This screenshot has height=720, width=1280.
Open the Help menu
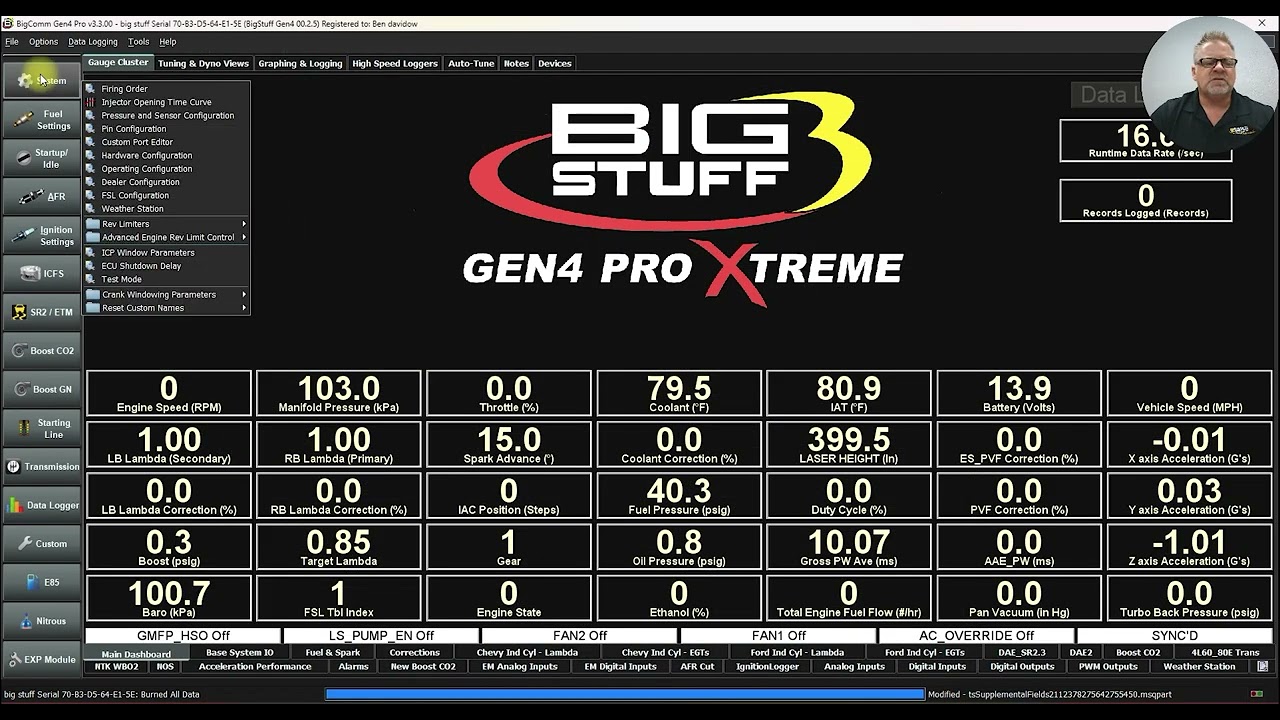click(168, 42)
